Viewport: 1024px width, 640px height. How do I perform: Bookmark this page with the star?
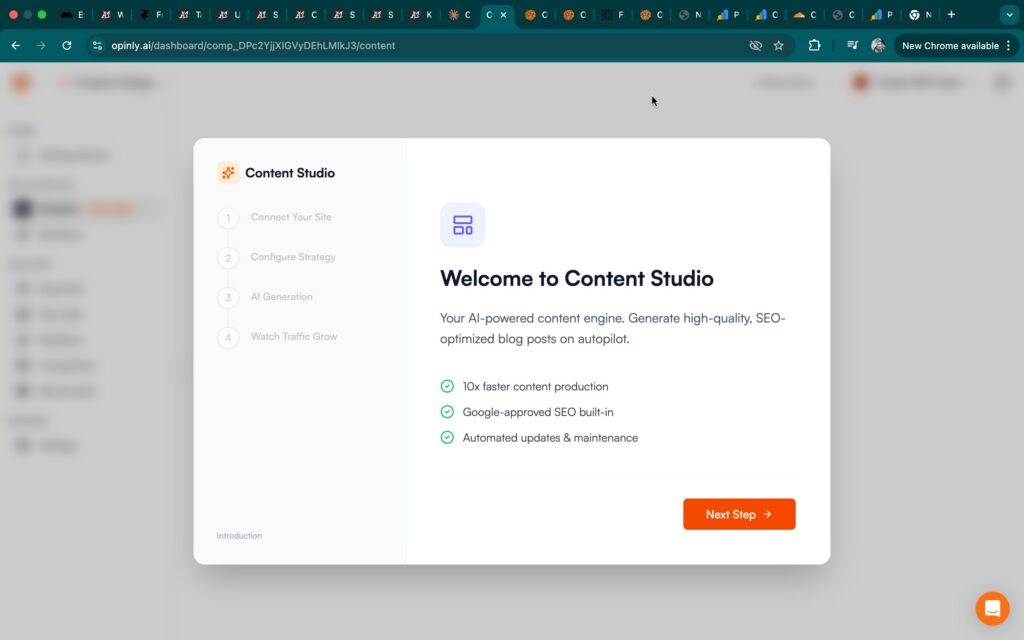tap(778, 46)
